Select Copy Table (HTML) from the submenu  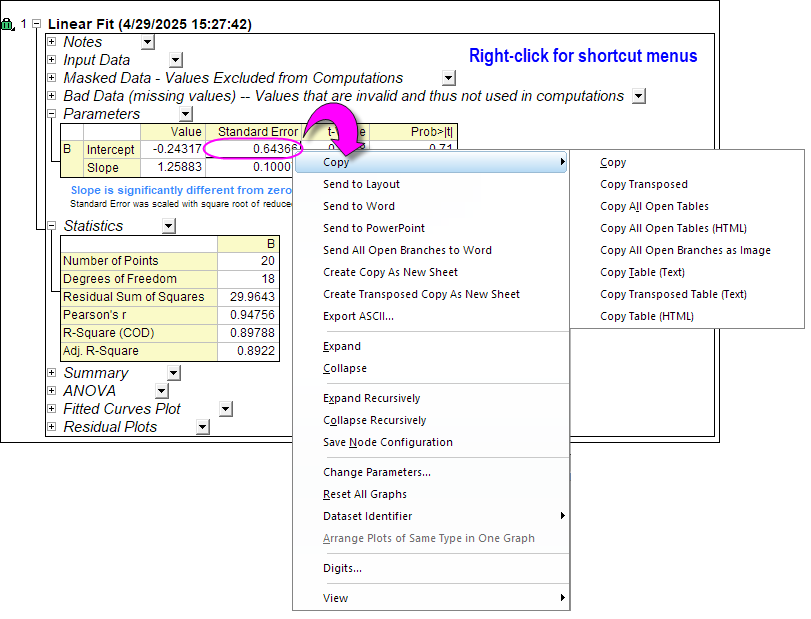click(645, 316)
